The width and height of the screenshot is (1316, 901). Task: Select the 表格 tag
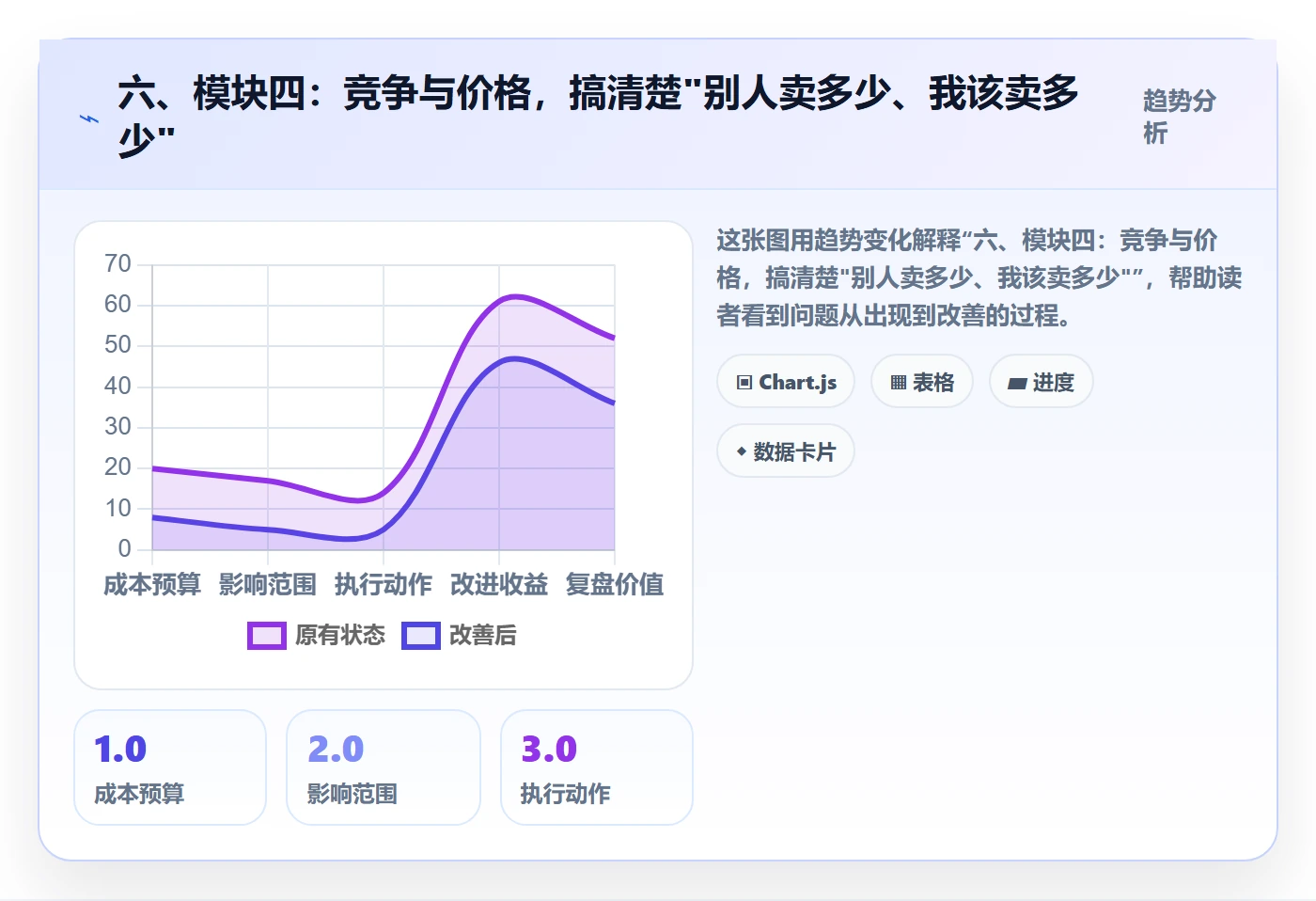[x=922, y=382]
